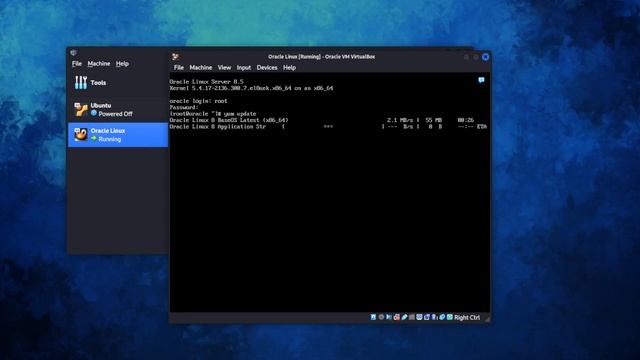This screenshot has height=360, width=640.
Task: Click the Oracle Linux VM title bar icon
Action: 176,57
